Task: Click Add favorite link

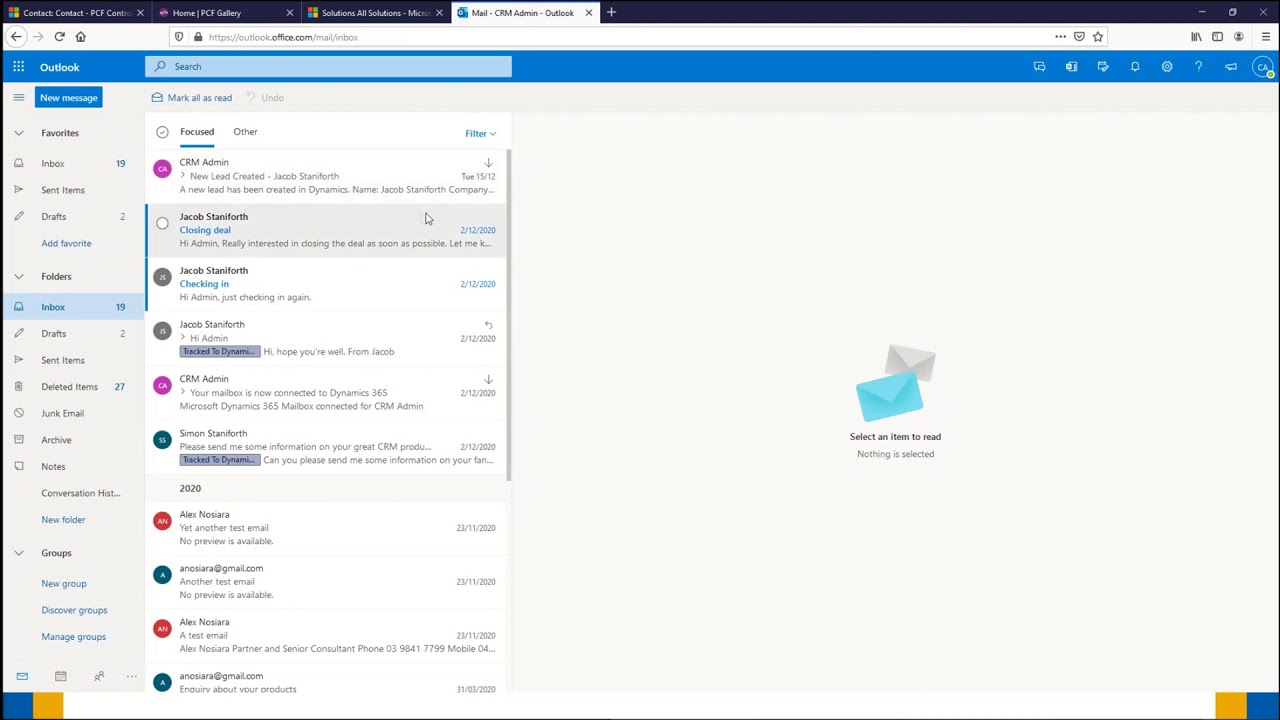Action: [66, 243]
